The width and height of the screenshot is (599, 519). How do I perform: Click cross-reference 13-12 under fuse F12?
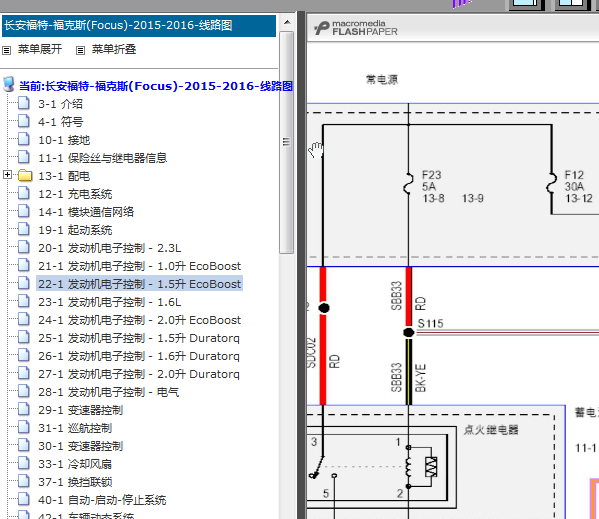click(x=579, y=198)
